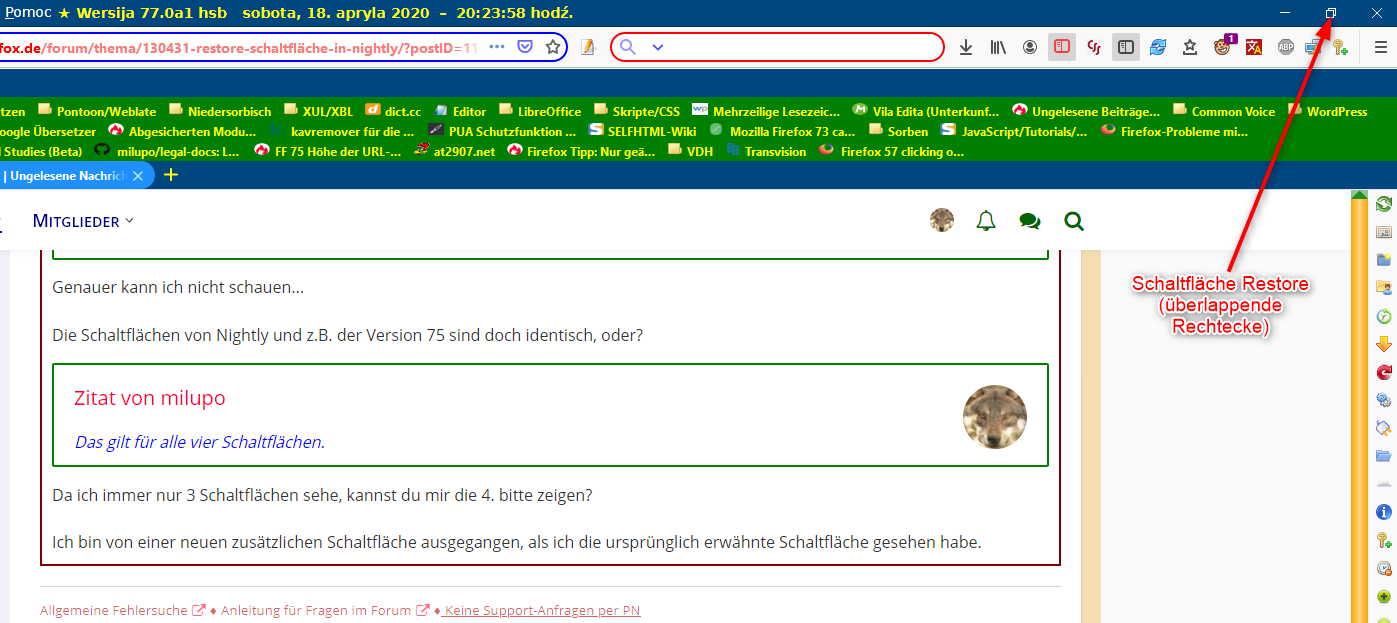Click the forum URL address field
This screenshot has width=1397, height=623.
(x=240, y=47)
